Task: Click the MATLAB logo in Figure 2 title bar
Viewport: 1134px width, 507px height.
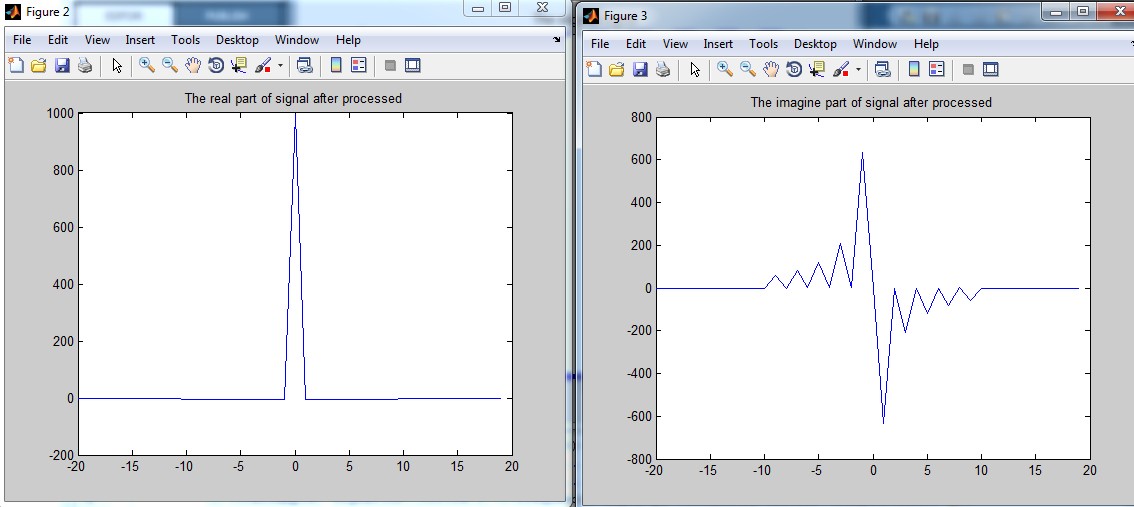Action: point(13,12)
